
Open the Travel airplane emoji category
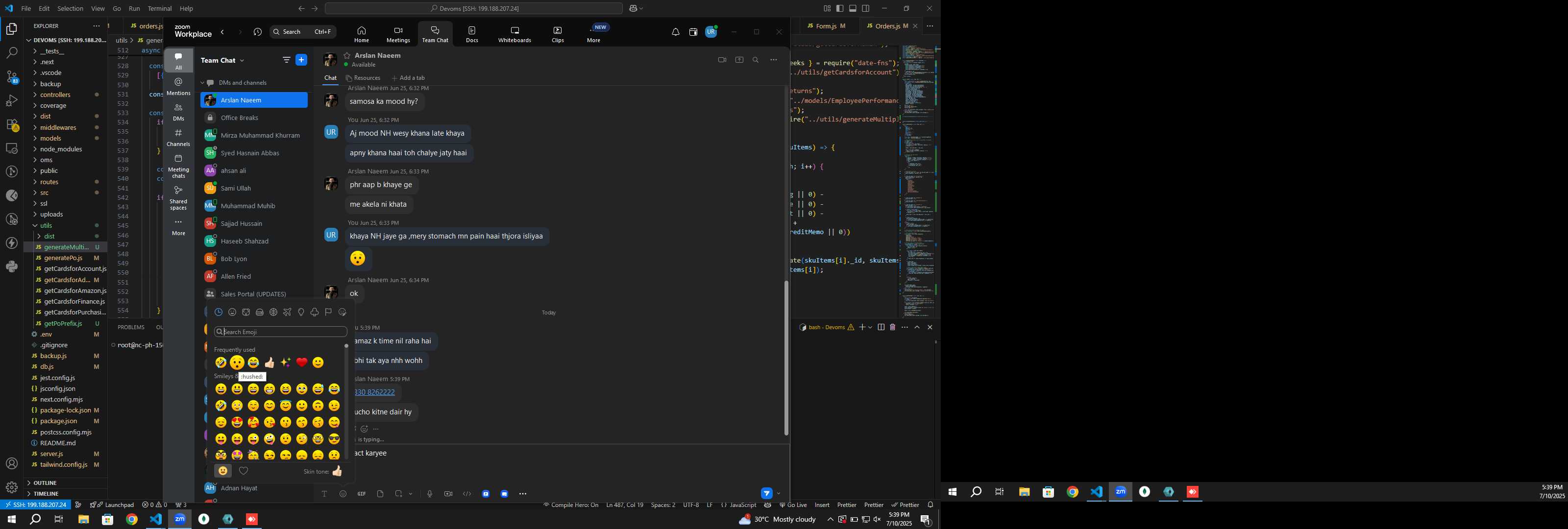[287, 312]
